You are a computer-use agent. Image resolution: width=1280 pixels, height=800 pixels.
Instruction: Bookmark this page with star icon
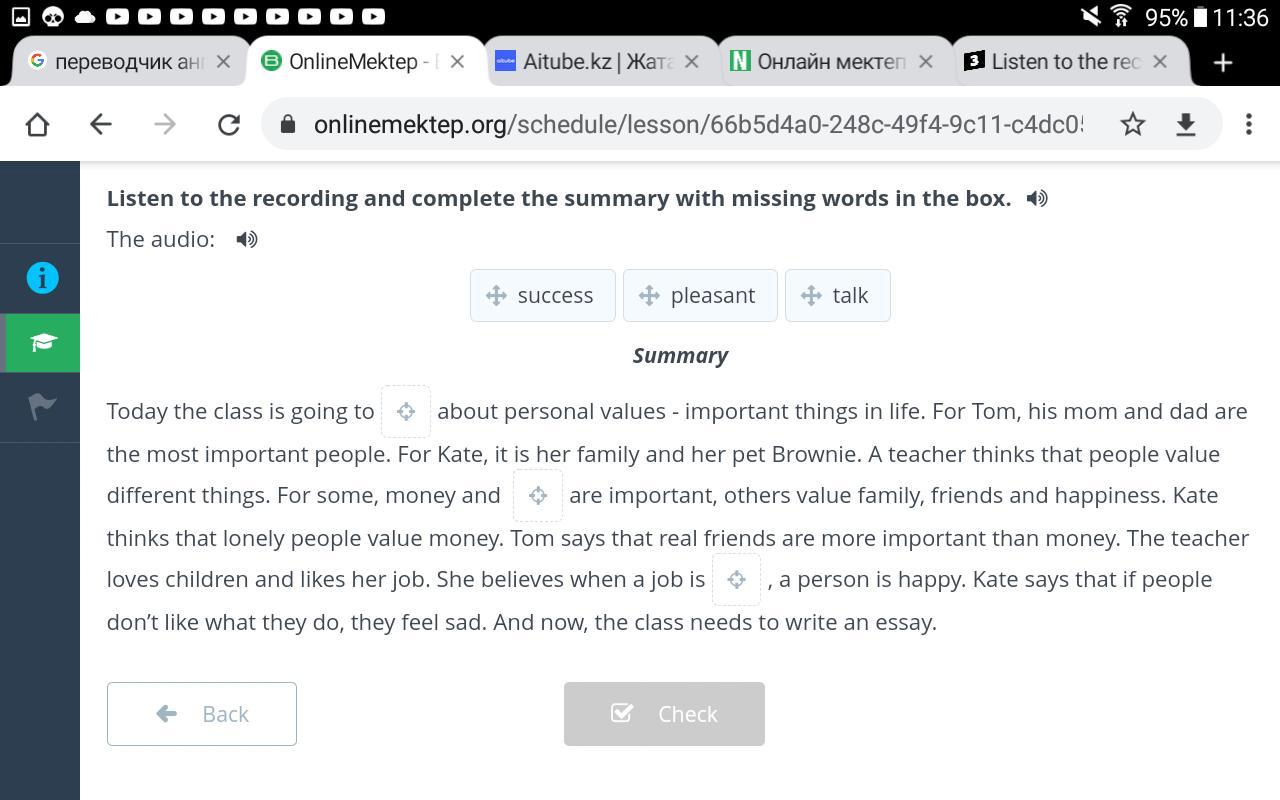pos(1132,124)
